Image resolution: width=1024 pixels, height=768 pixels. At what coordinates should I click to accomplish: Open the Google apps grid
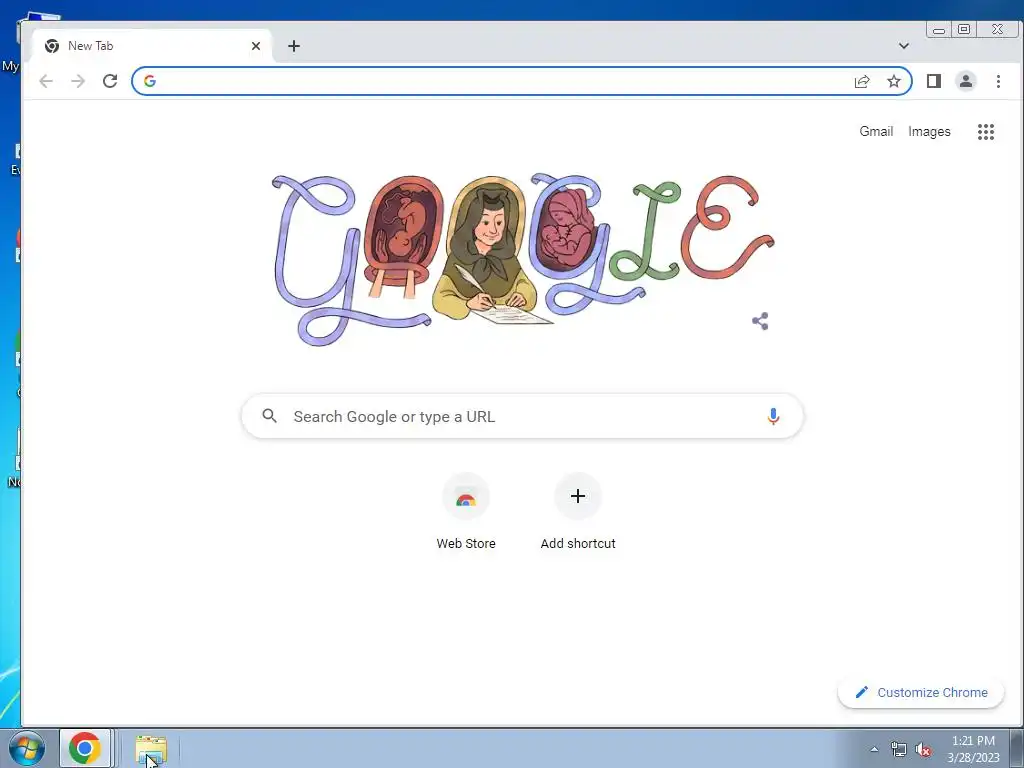pyautogui.click(x=985, y=132)
